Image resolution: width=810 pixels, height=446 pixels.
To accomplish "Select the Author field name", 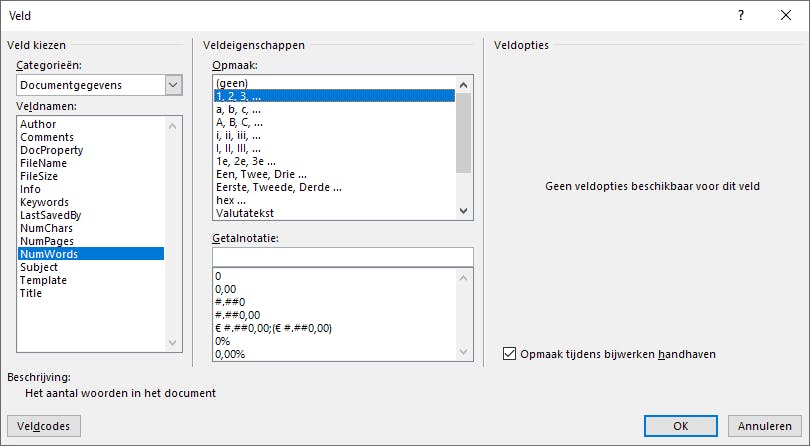I will (x=39, y=124).
